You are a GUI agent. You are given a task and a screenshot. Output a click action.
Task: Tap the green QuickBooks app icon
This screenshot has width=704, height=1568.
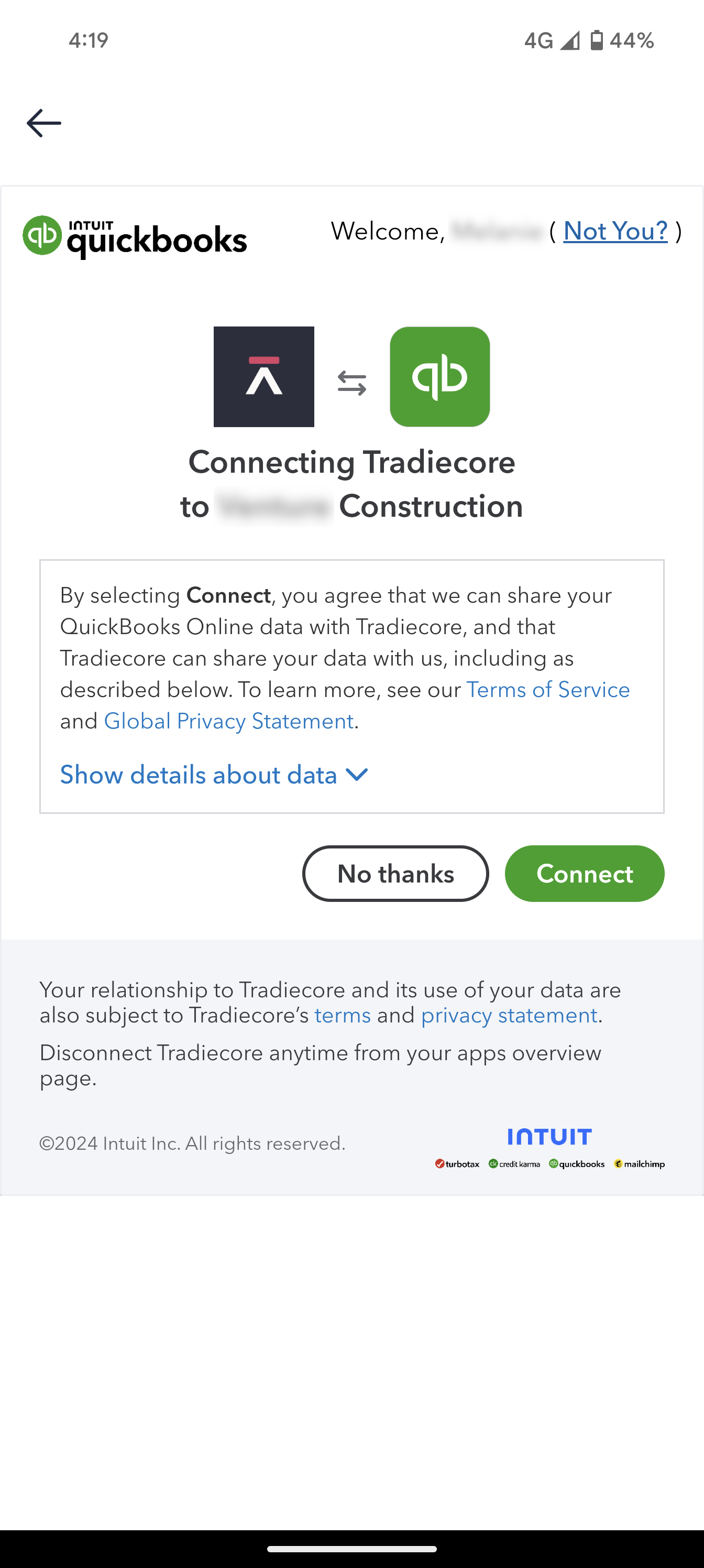tap(439, 377)
